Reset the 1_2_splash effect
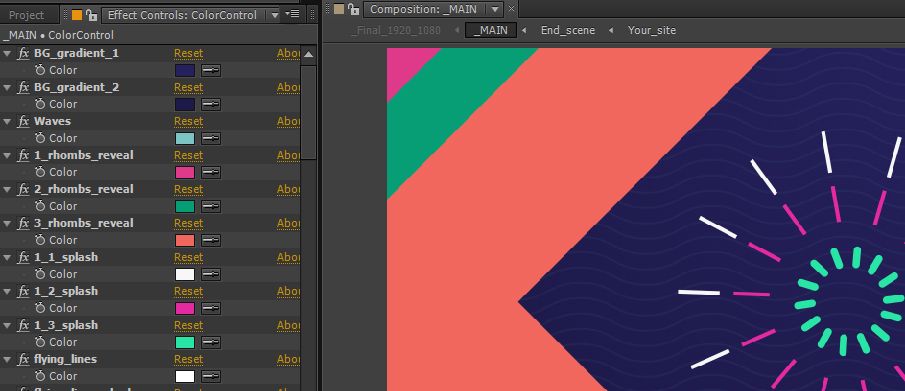This screenshot has height=391, width=905. point(189,291)
